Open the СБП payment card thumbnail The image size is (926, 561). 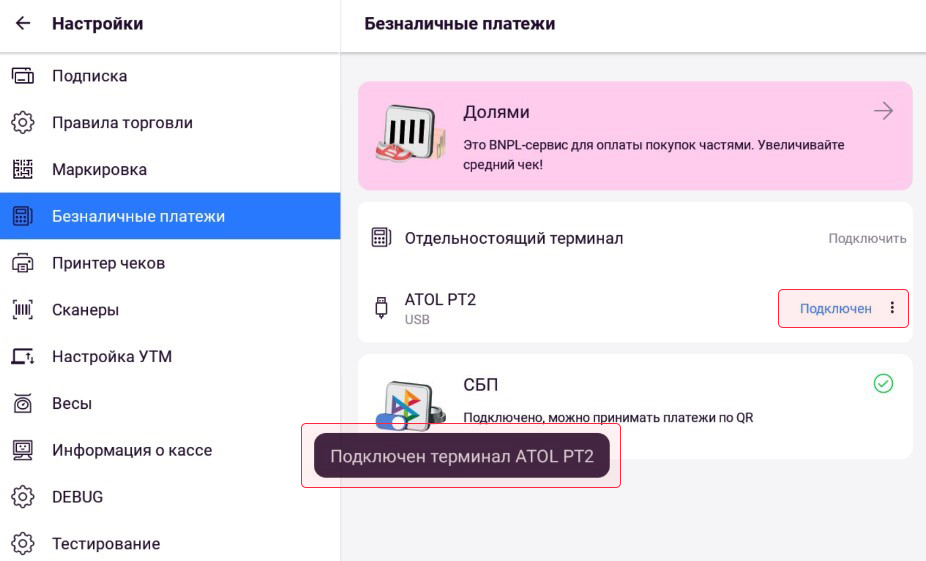point(410,406)
